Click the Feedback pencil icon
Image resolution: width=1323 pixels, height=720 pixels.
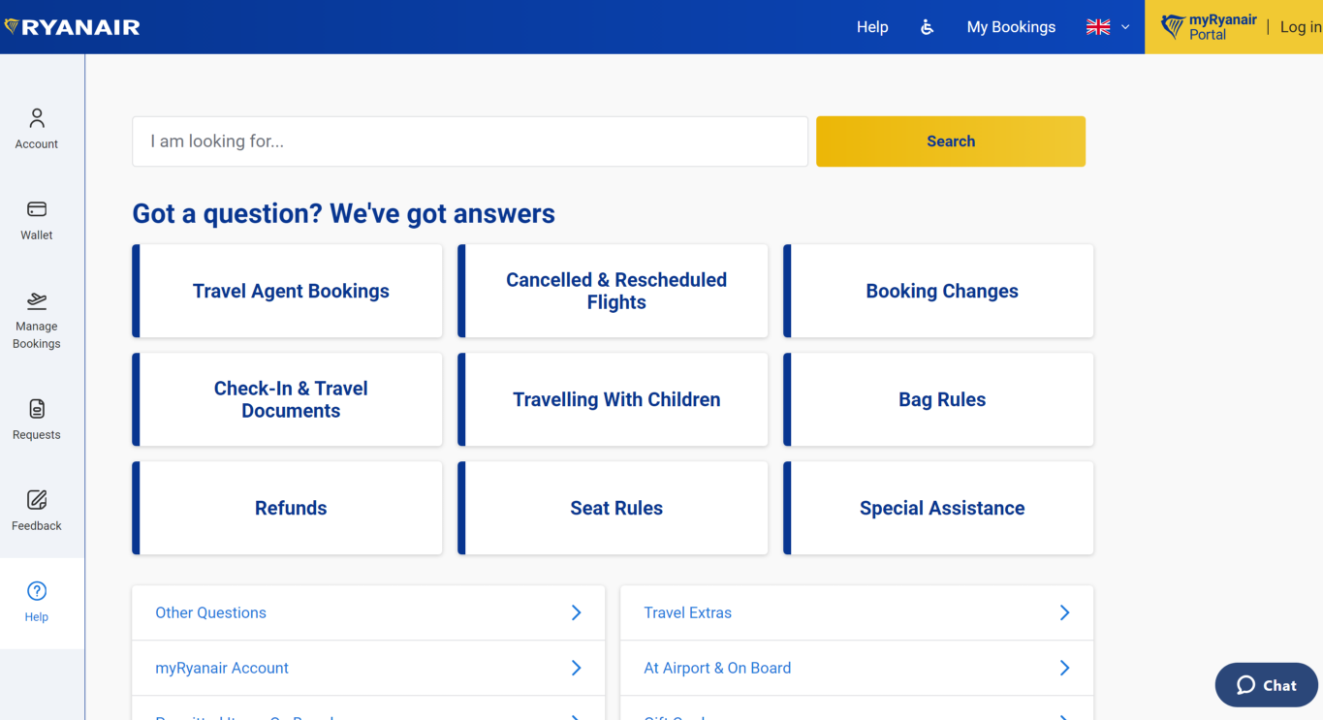37,500
